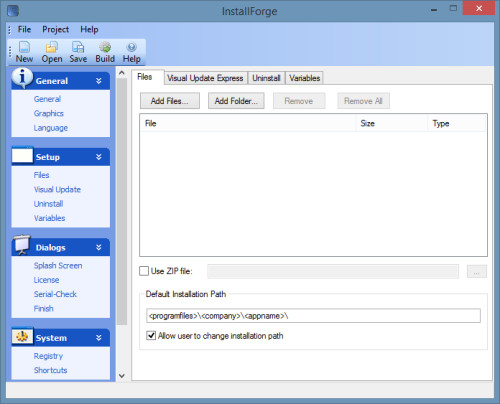Click the General section info icon

pos(22,78)
